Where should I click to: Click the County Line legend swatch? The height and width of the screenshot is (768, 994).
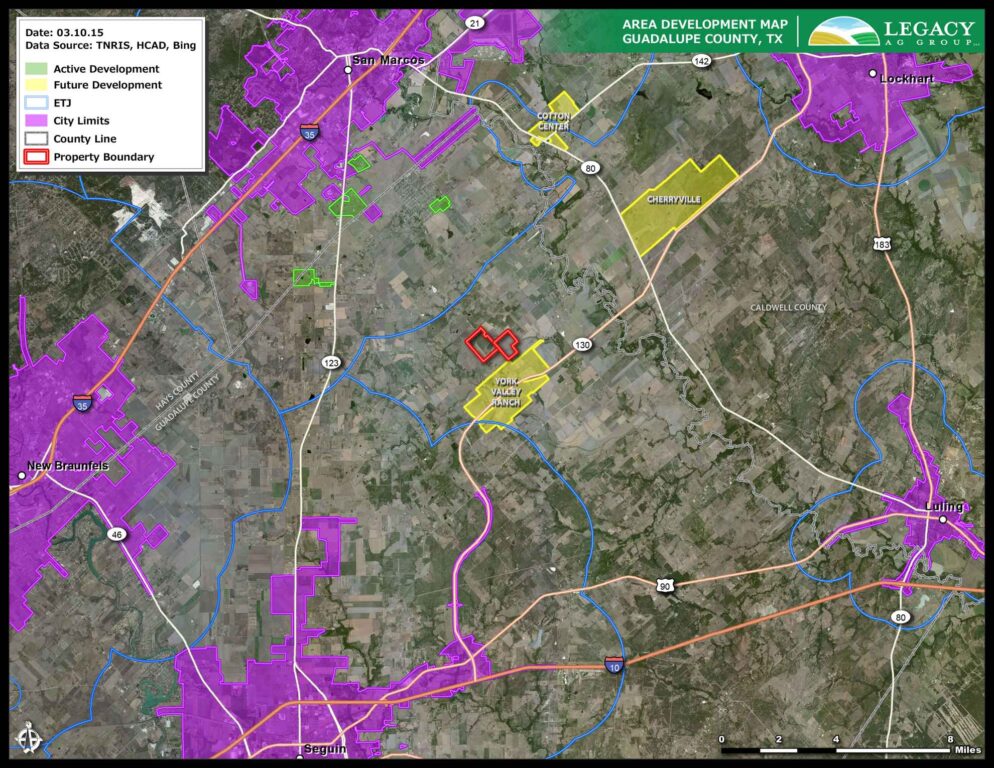coord(36,138)
